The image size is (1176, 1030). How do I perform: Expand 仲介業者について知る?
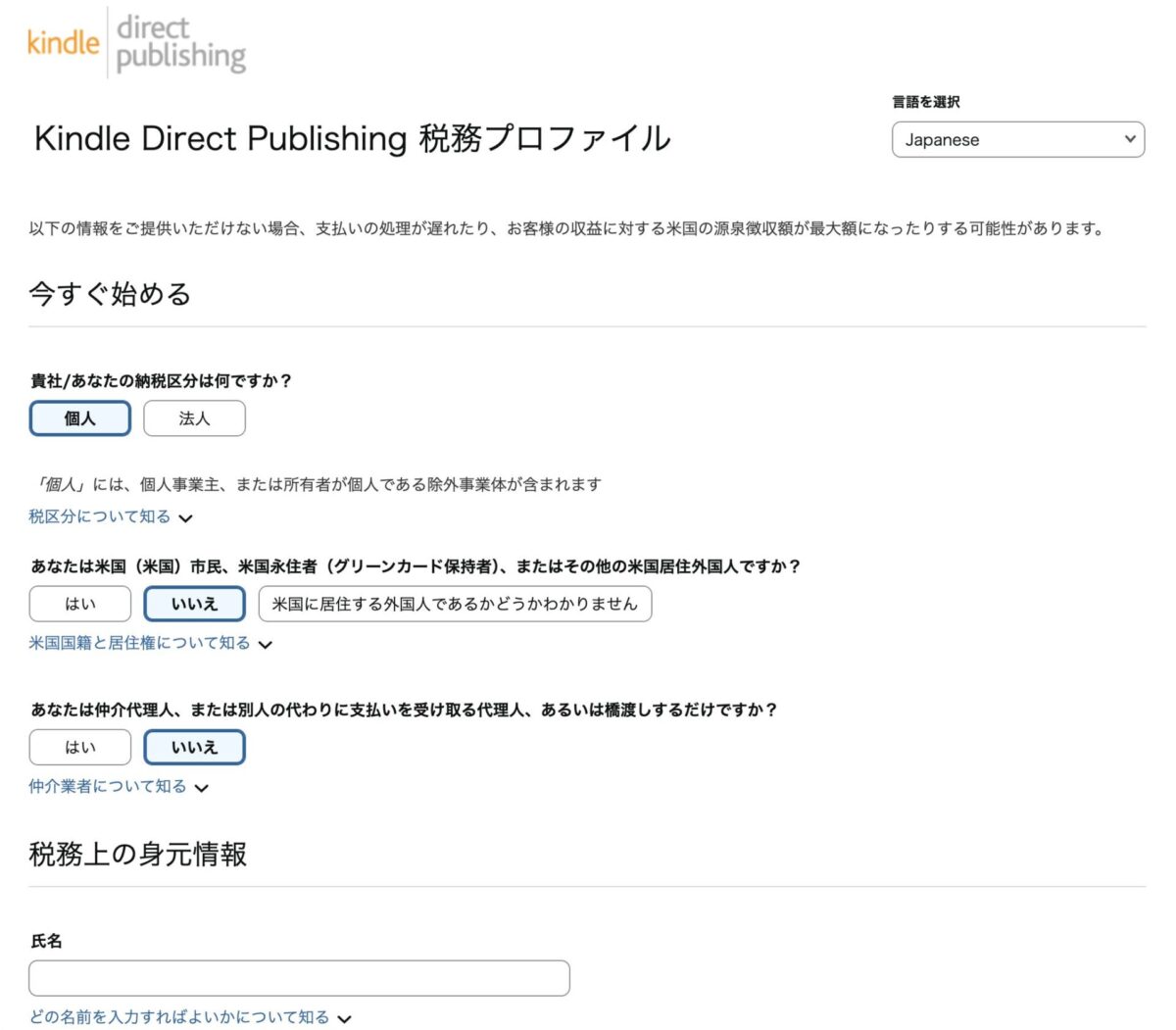tap(108, 786)
